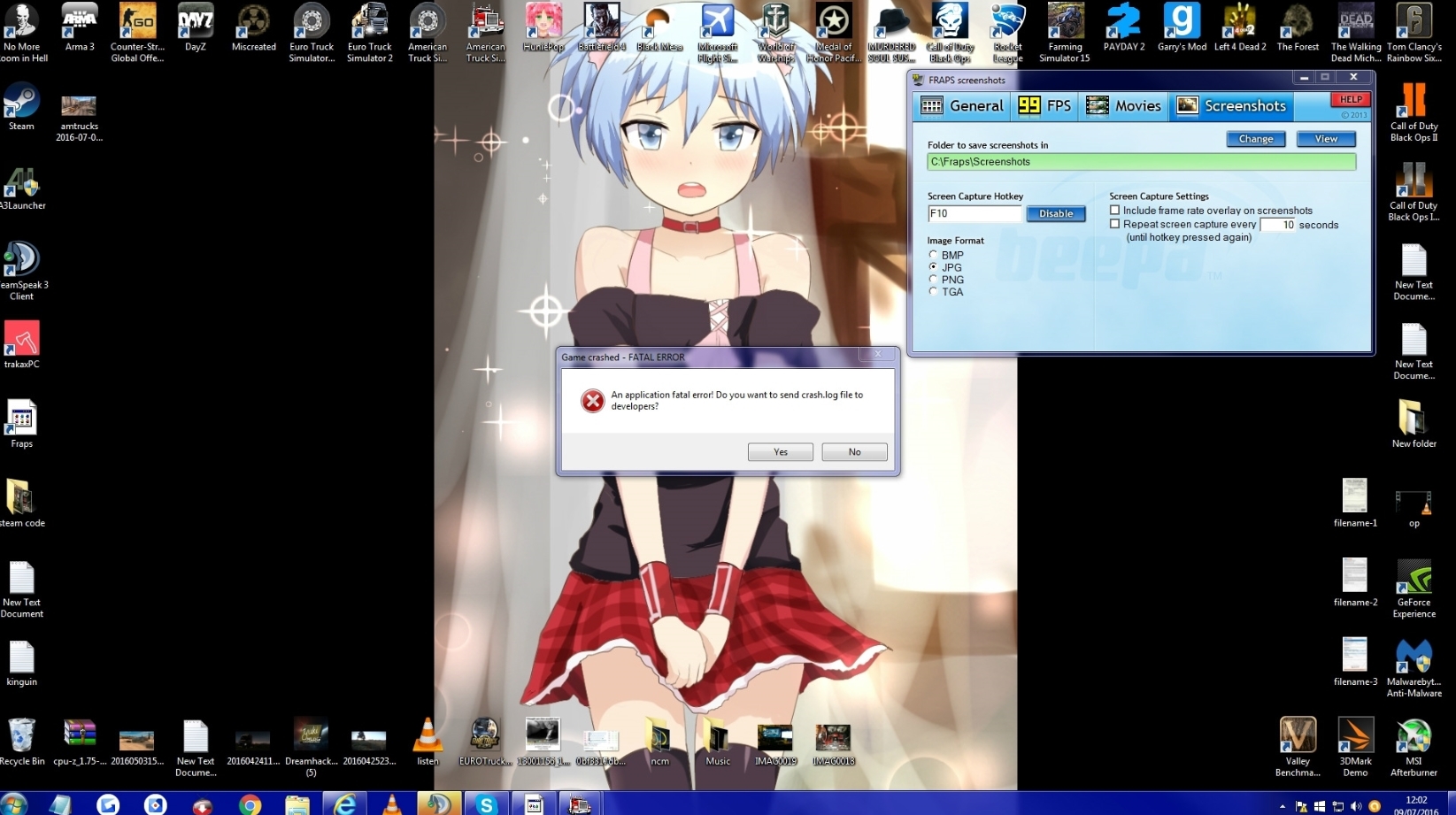Disable the screen capture hotkey
Viewport: 1456px width, 815px height.
[x=1056, y=214]
